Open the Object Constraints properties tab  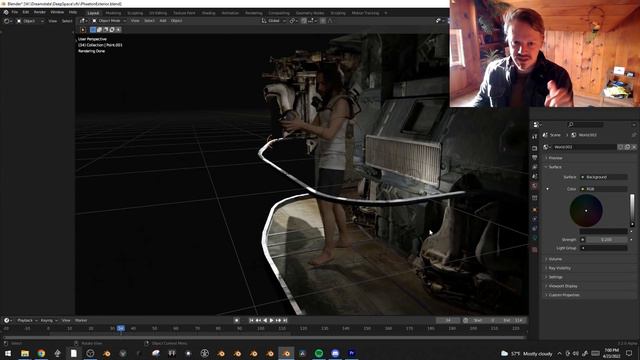click(535, 229)
